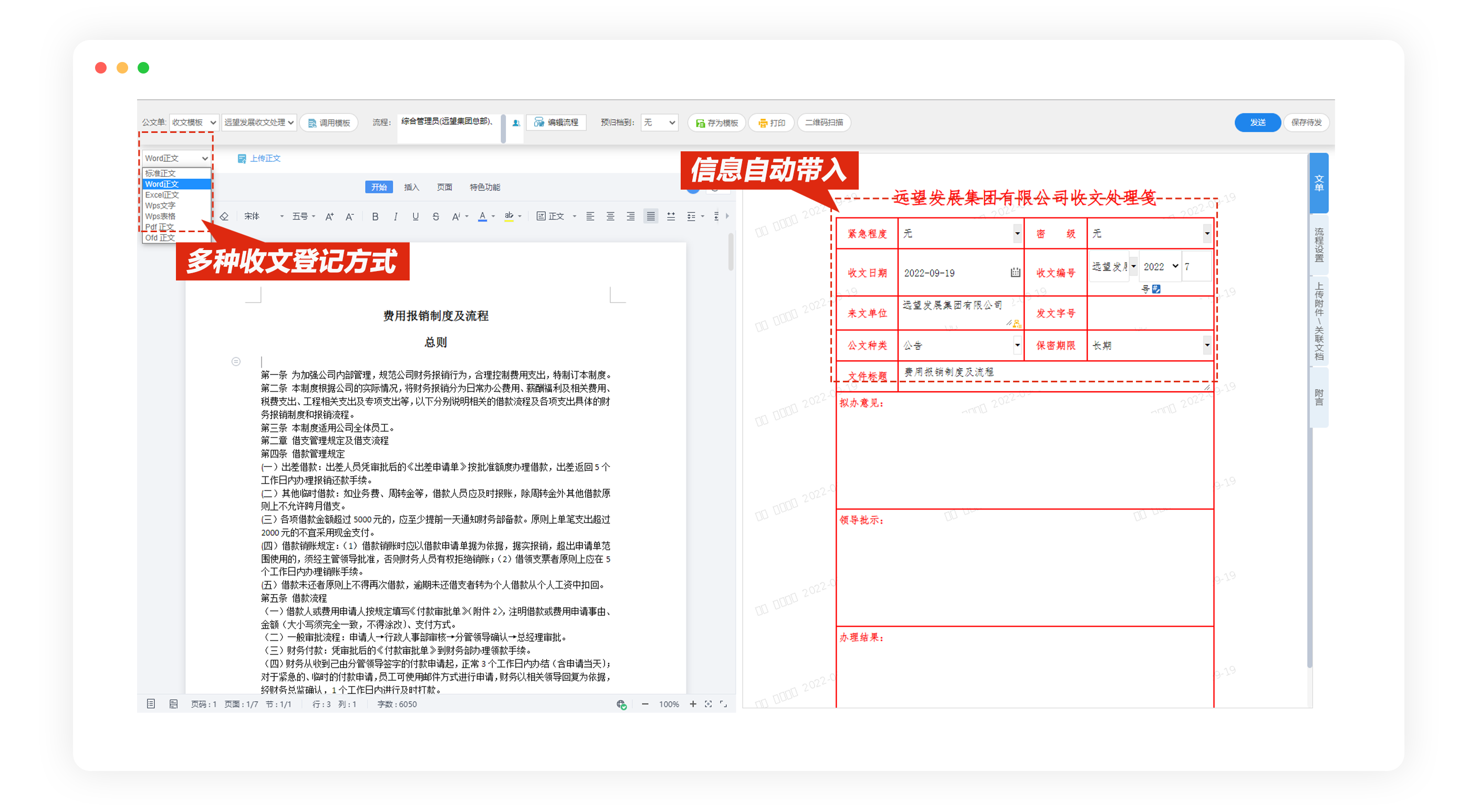Screen dimensions: 1479x812
Task: Toggle bold formatting in the editor
Action: 375,216
